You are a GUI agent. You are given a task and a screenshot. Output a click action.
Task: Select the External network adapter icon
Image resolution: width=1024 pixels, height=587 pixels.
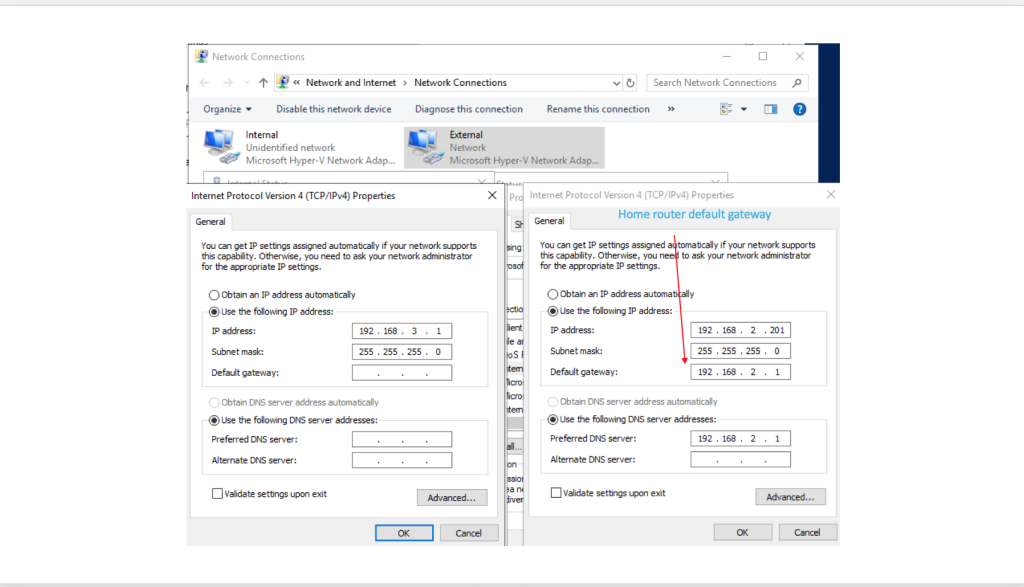pos(423,146)
